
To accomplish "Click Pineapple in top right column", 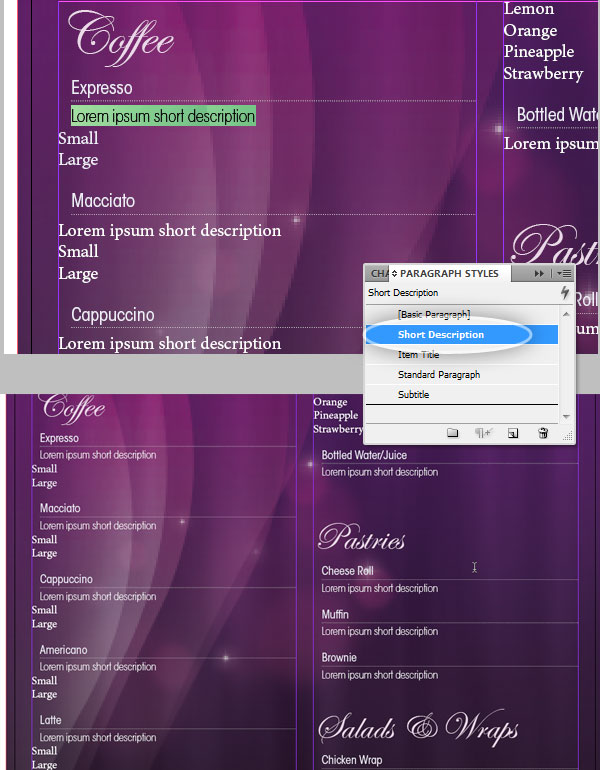I will [x=539, y=52].
